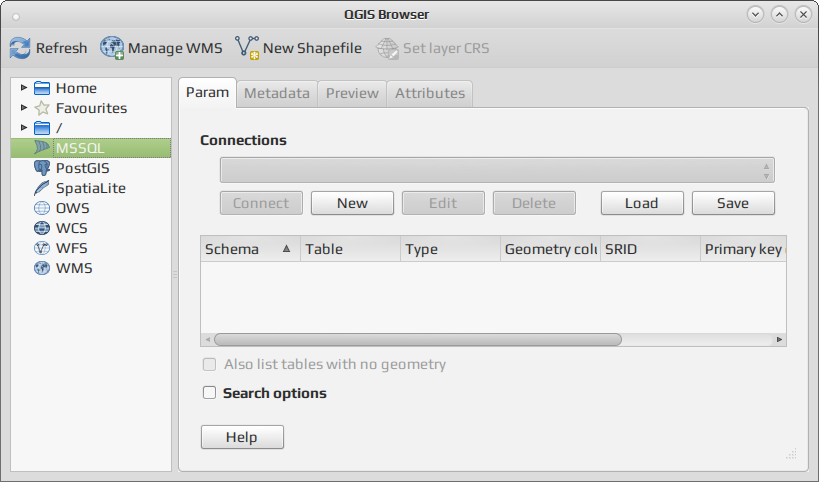Switch to the Preview tab

[352, 93]
